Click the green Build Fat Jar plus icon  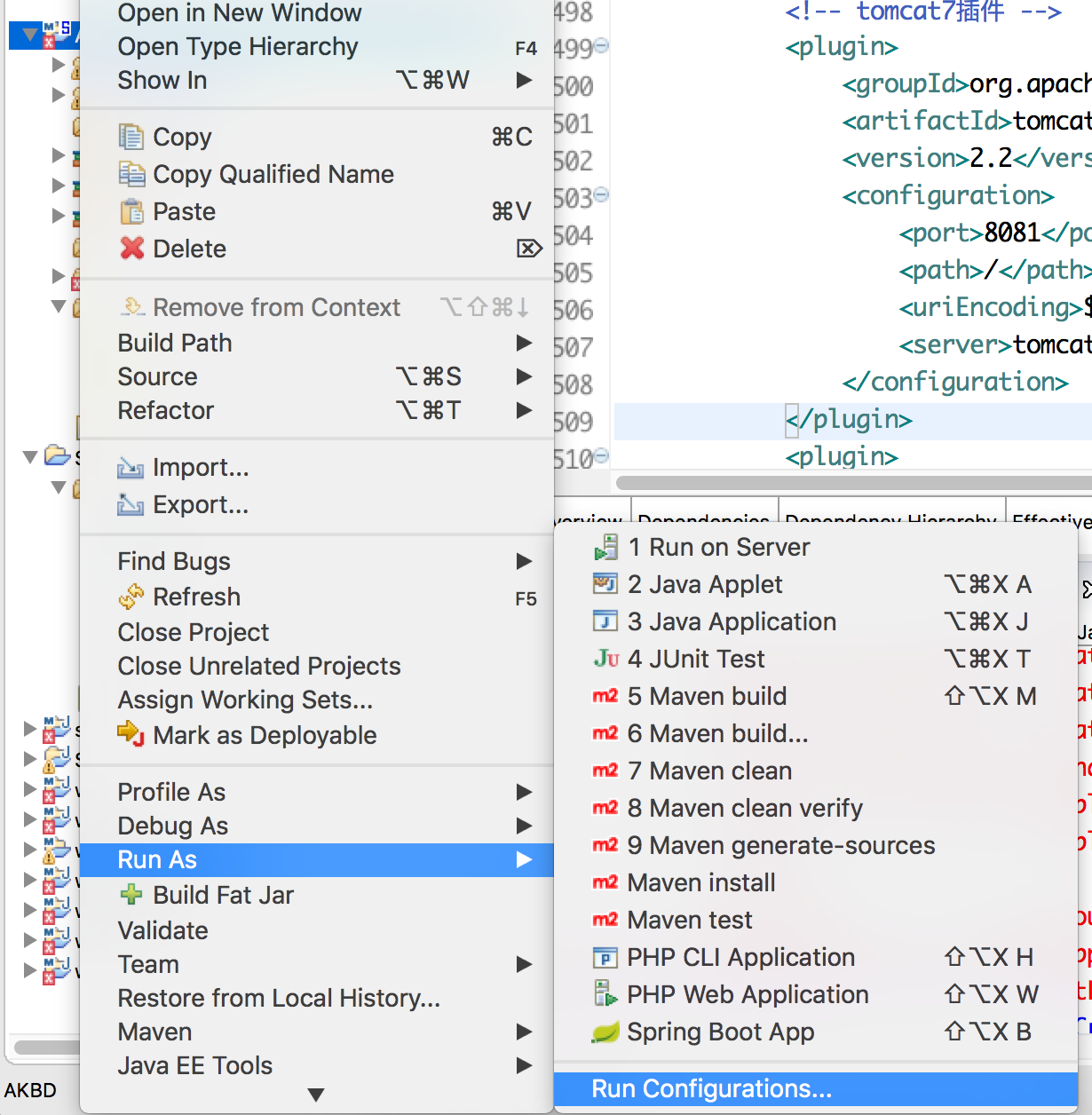coord(131,895)
